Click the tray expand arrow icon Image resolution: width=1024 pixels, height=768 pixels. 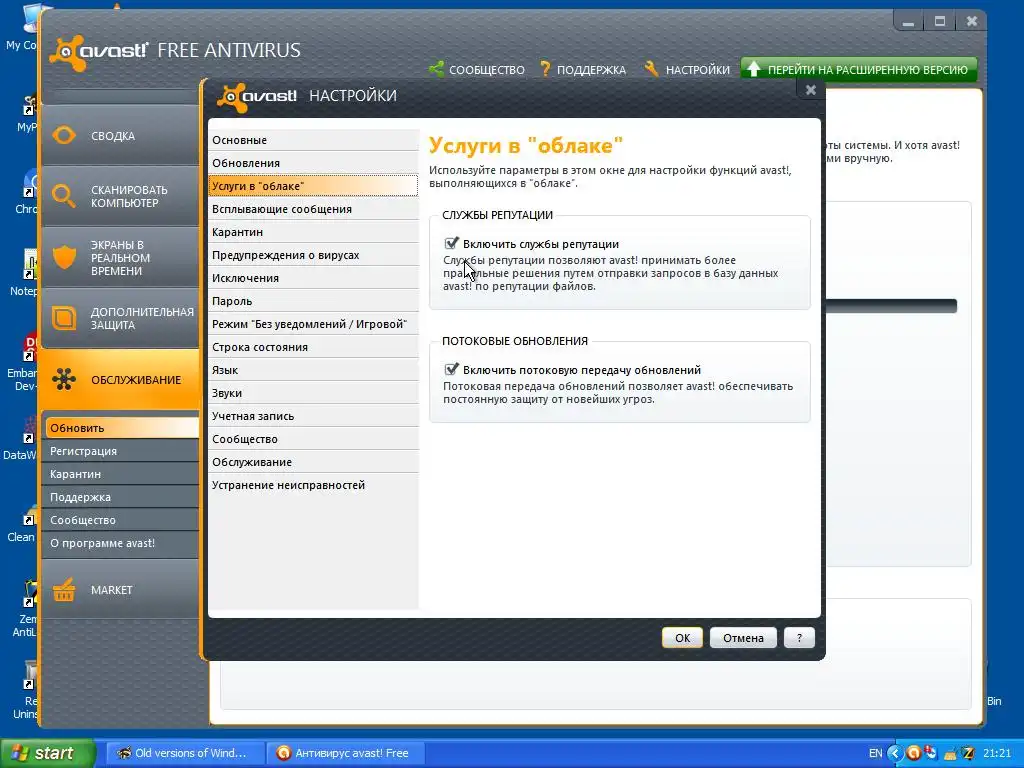click(x=895, y=753)
